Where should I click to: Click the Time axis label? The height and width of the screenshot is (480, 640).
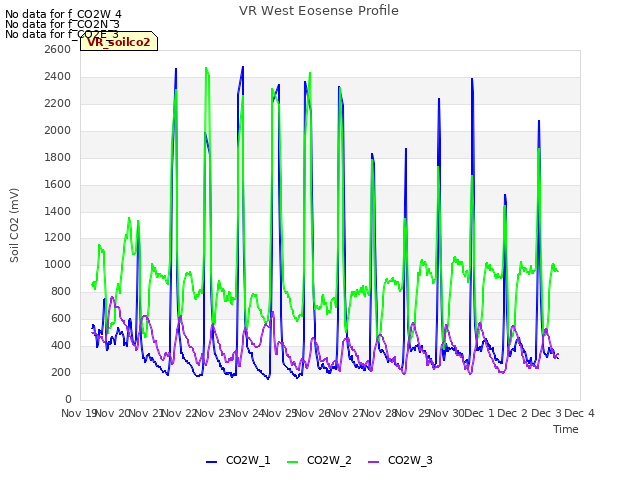tap(566, 429)
